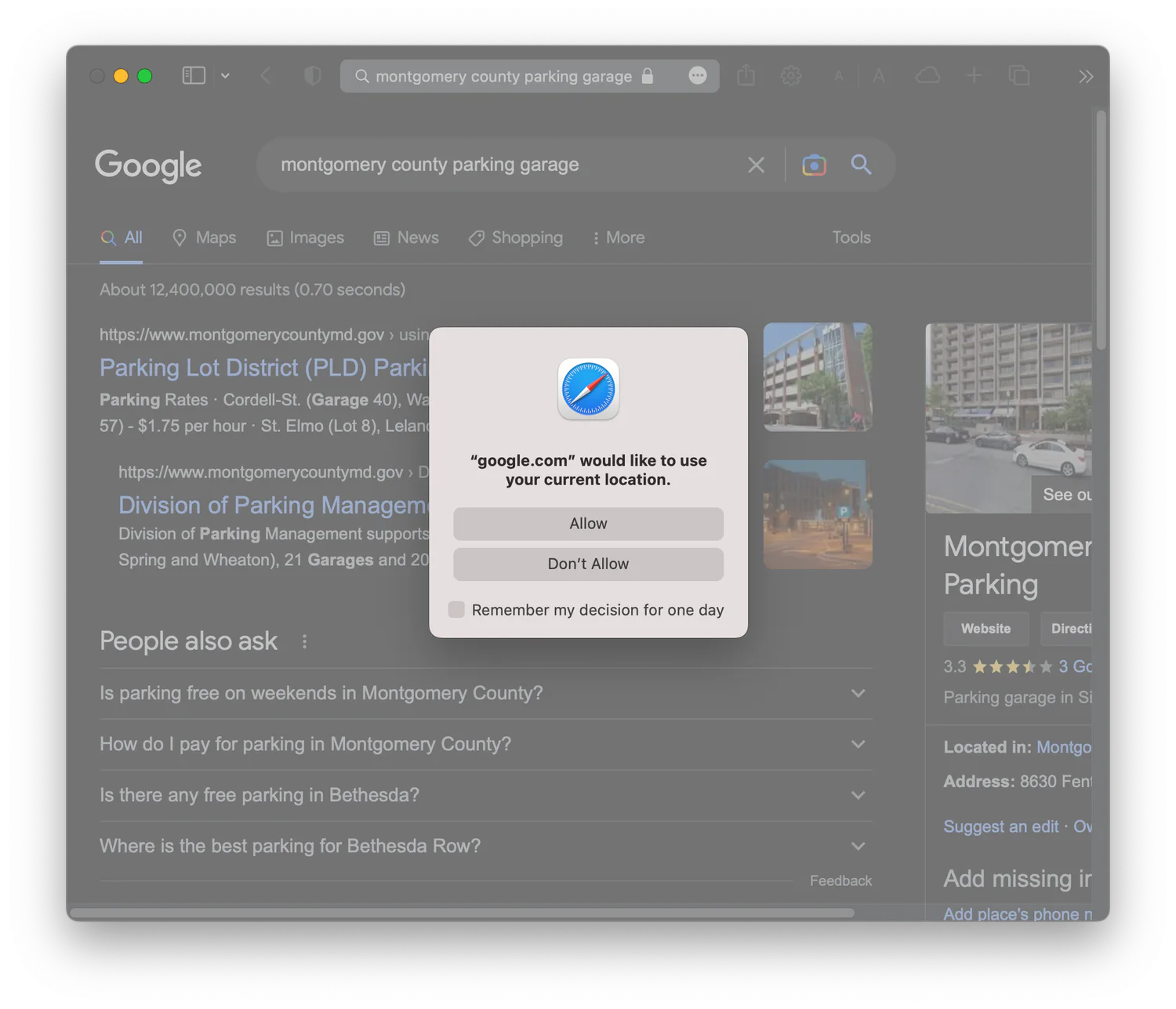Screen dimensions: 1176x1009
Task: Show more toolbar items double chevron
Action: (1086, 76)
